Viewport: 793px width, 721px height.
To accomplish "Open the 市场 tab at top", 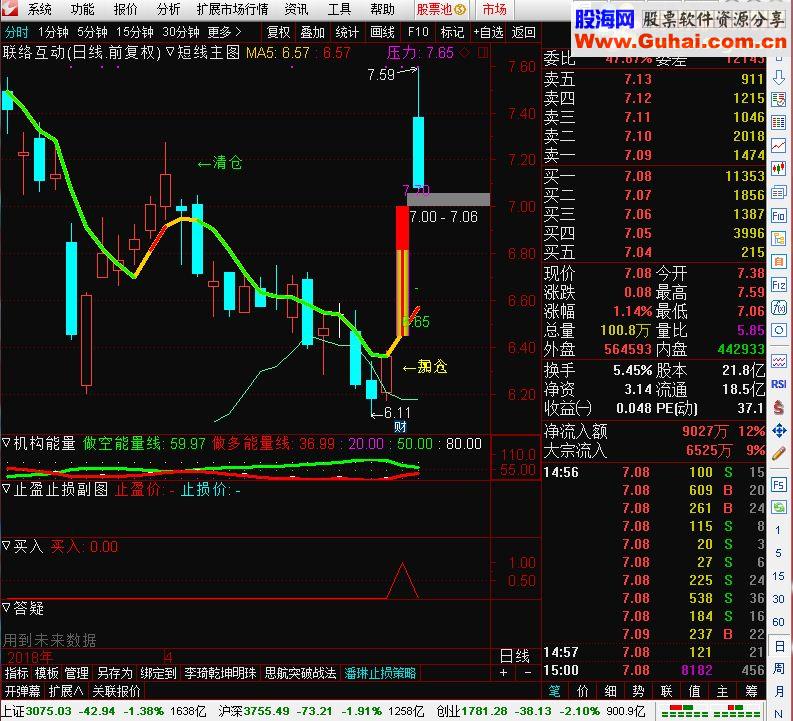I will pyautogui.click(x=494, y=9).
